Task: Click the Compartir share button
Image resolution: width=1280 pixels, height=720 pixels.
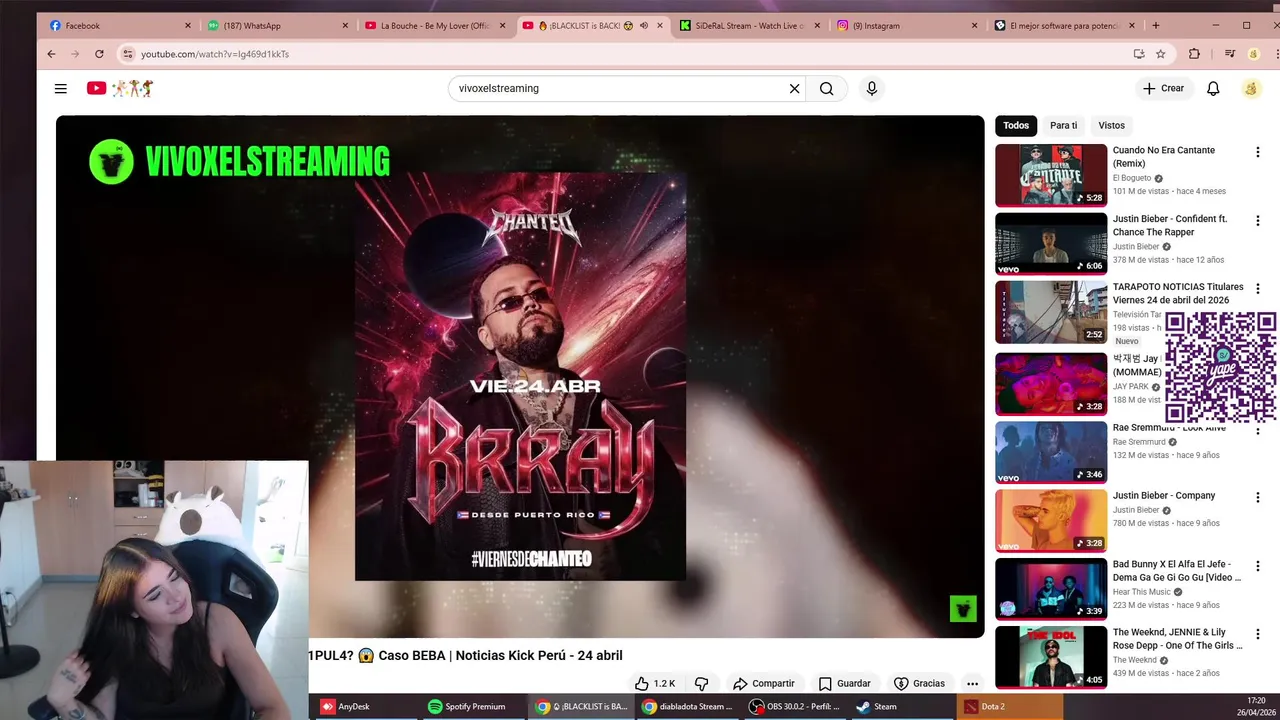Action: coord(764,683)
